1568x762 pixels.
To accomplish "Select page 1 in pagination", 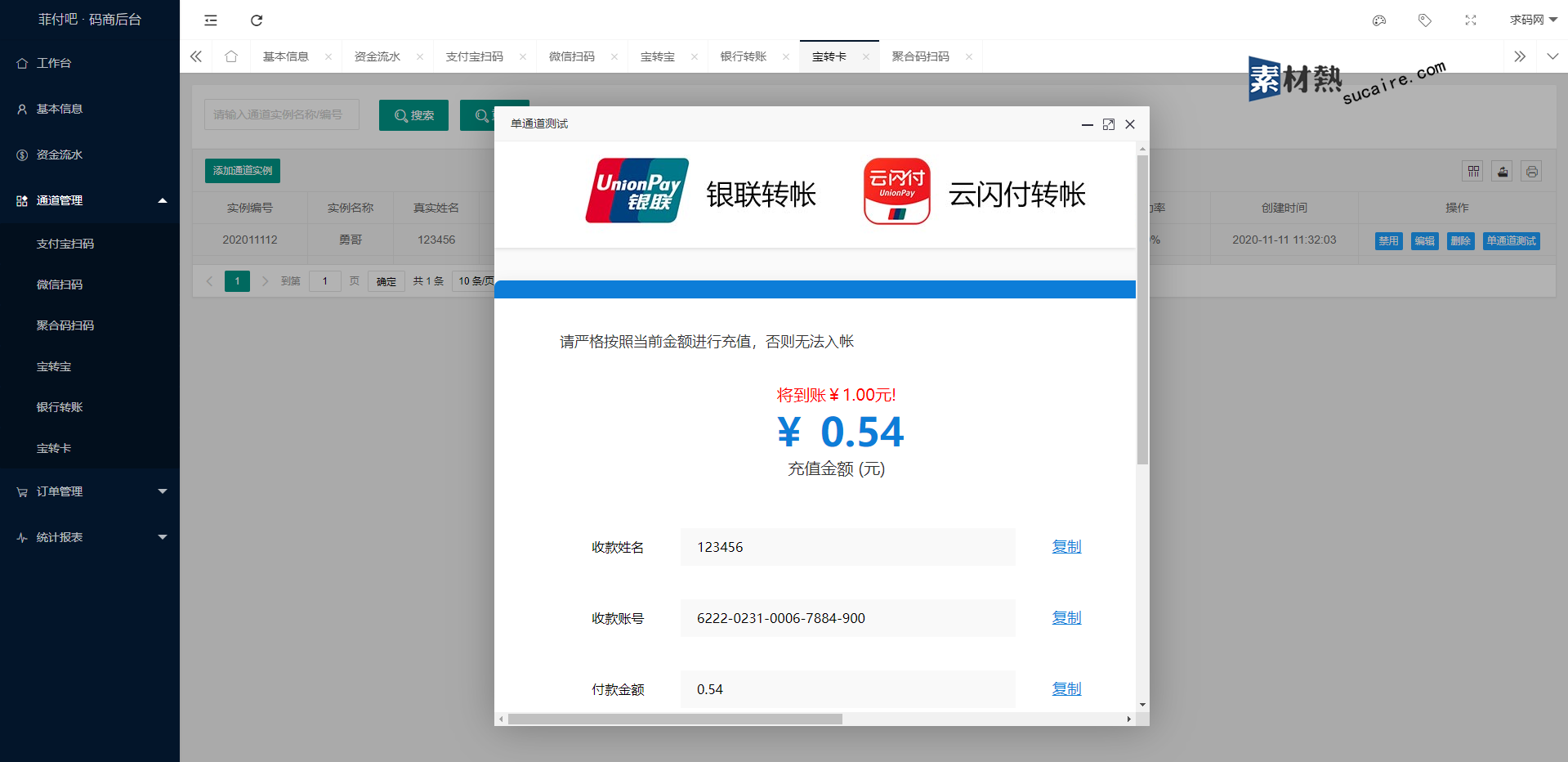I will [x=237, y=281].
